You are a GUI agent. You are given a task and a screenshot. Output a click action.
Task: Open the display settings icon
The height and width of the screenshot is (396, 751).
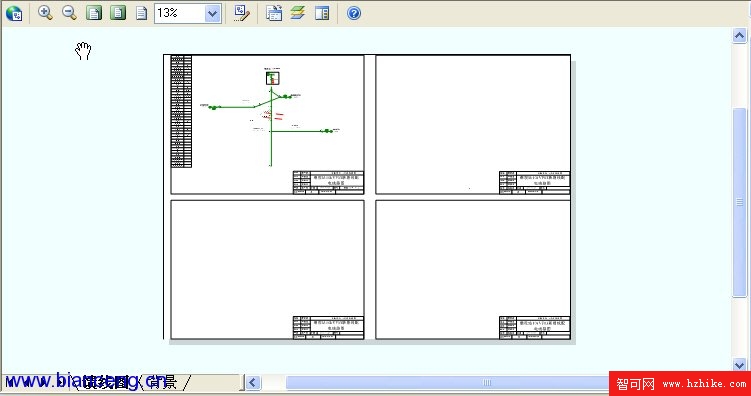coord(274,13)
